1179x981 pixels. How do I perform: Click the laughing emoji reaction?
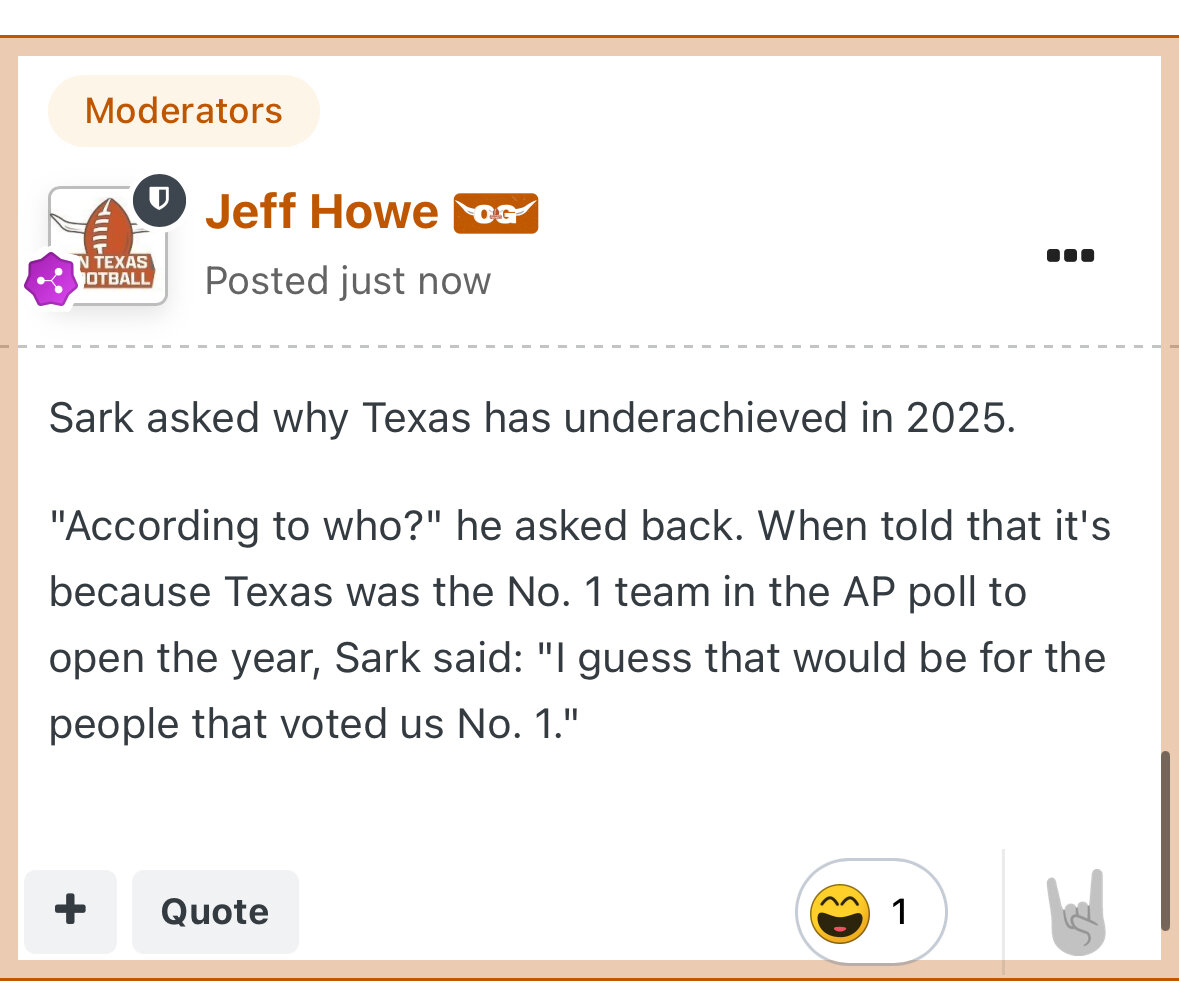point(840,912)
